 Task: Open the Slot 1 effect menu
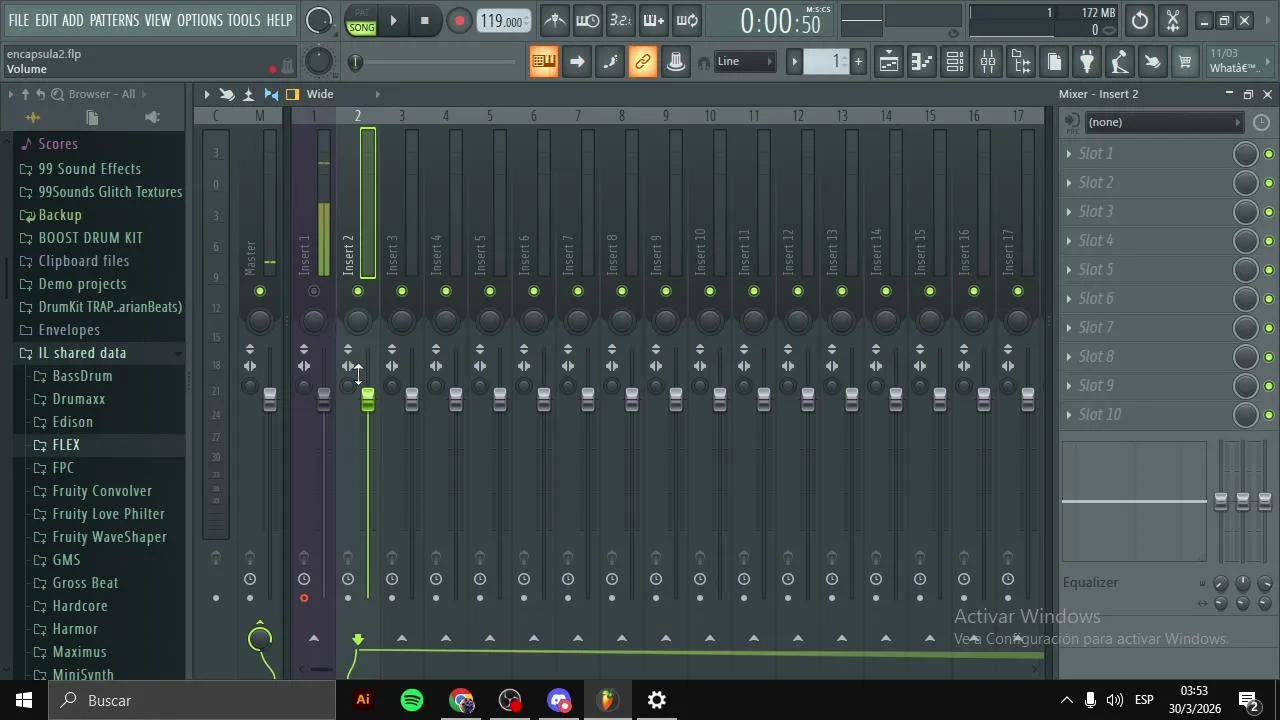[1069, 153]
